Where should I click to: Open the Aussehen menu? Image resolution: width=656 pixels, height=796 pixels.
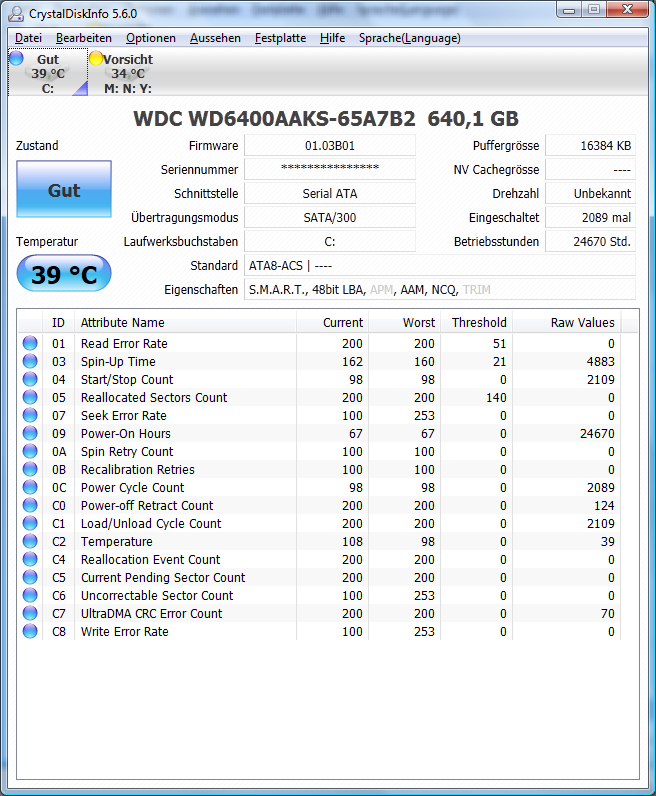pos(215,38)
